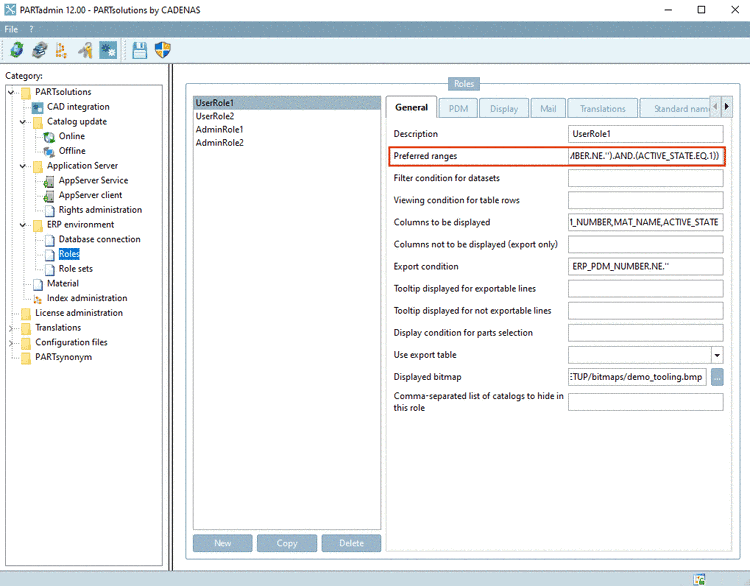Open the ? help menu
This screenshot has height=586, width=750.
tap(32, 29)
